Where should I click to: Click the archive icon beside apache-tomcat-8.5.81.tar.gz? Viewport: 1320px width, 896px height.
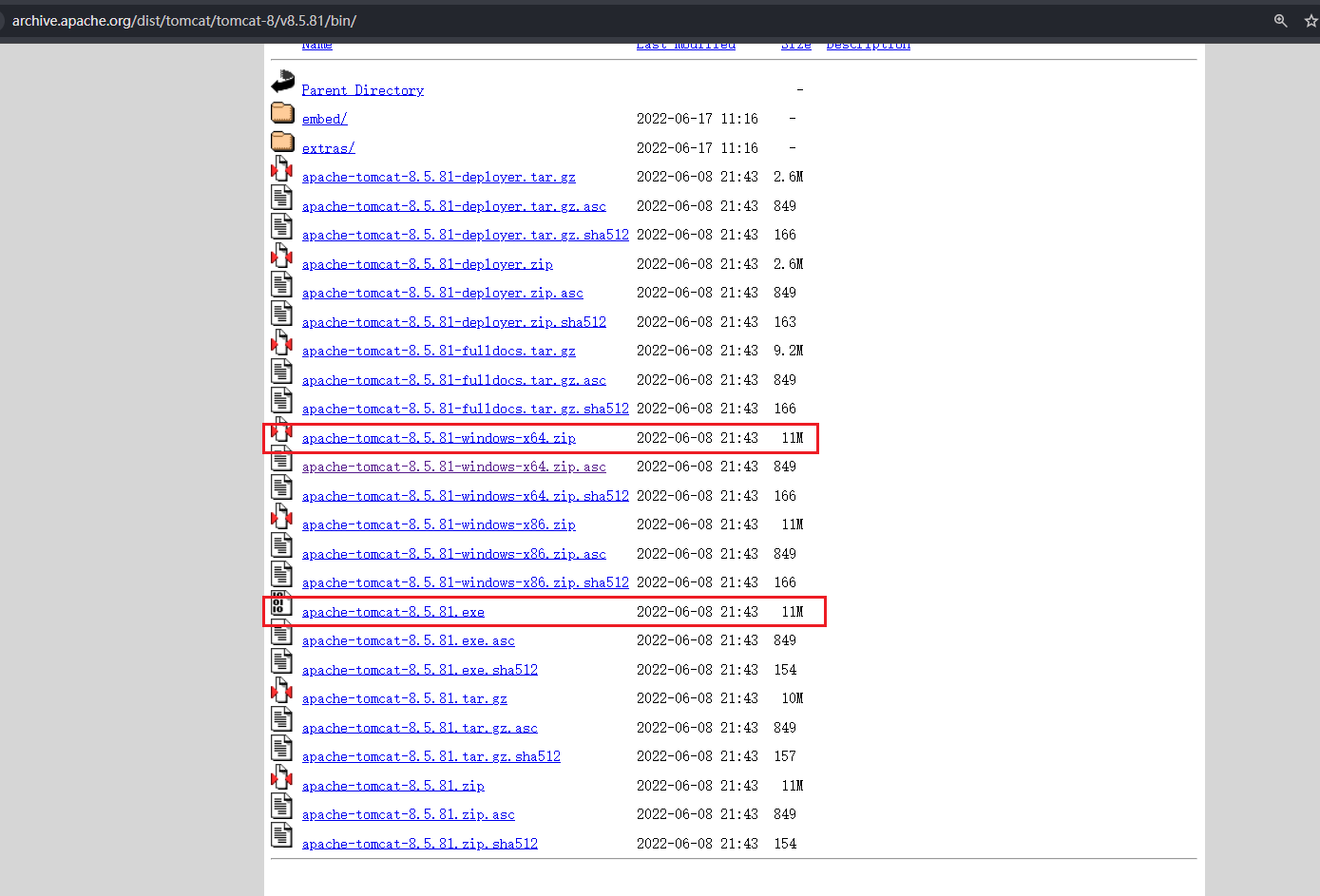tap(281, 692)
